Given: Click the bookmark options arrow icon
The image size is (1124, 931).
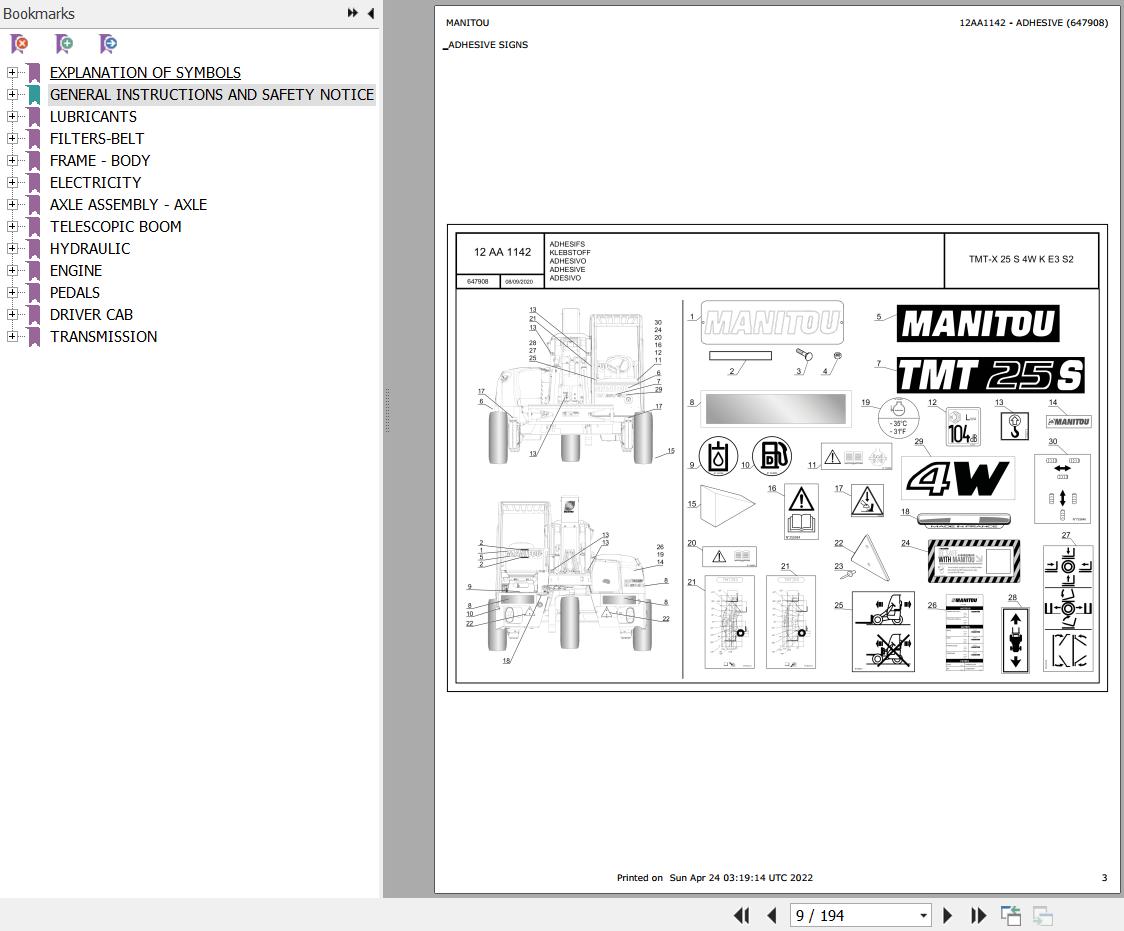Looking at the screenshot, I should coord(108,44).
